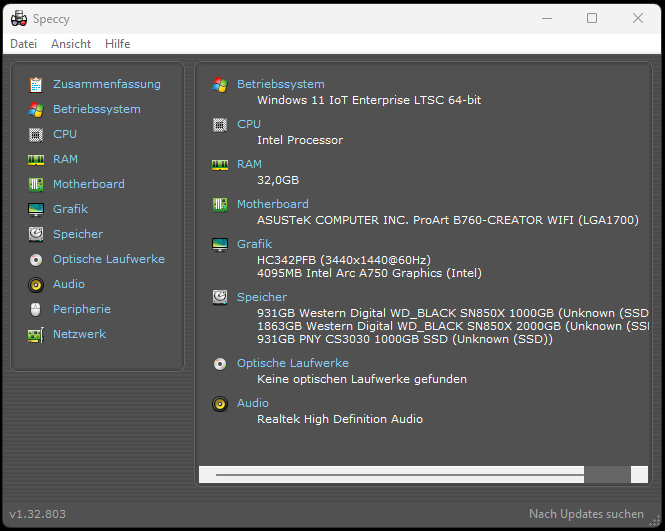Click the CPU heading link in summary
The image size is (665, 531).
tap(249, 124)
